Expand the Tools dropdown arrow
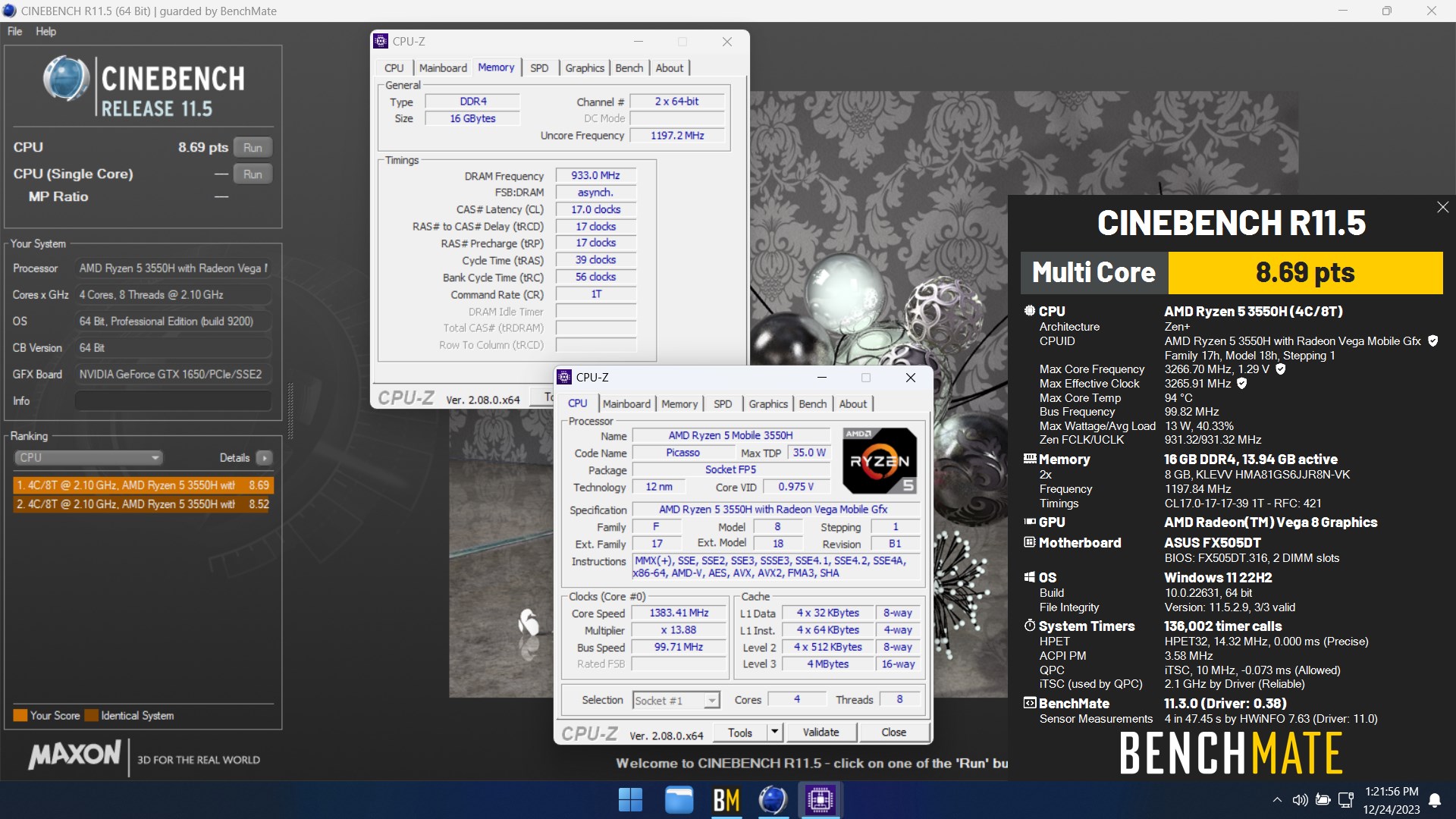This screenshot has width=1456, height=819. point(774,733)
